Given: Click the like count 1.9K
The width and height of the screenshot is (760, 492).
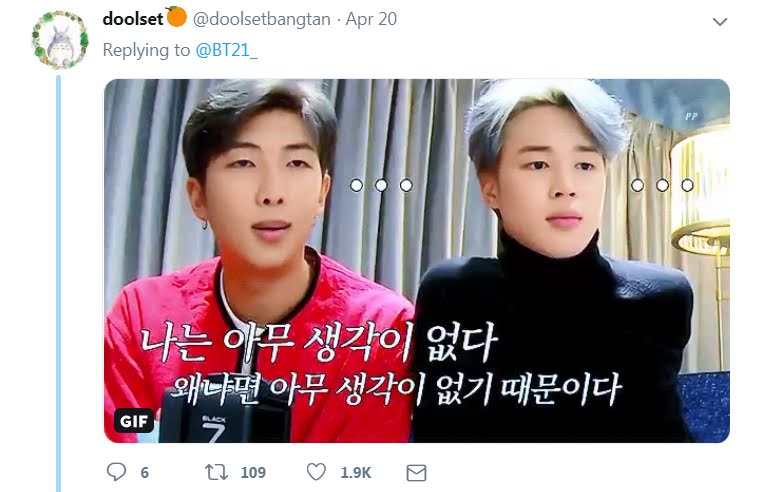Looking at the screenshot, I should (x=356, y=473).
